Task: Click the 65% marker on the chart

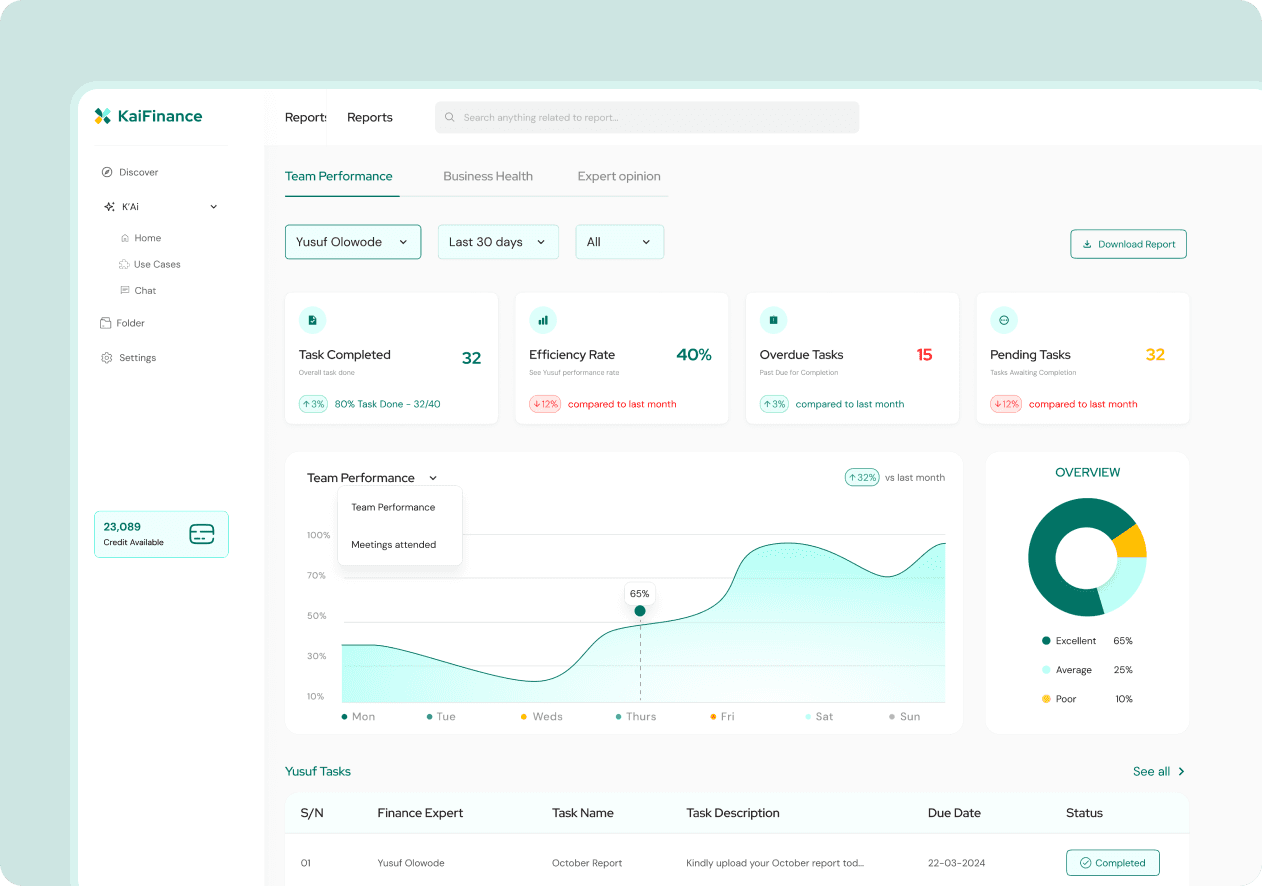Action: [639, 609]
